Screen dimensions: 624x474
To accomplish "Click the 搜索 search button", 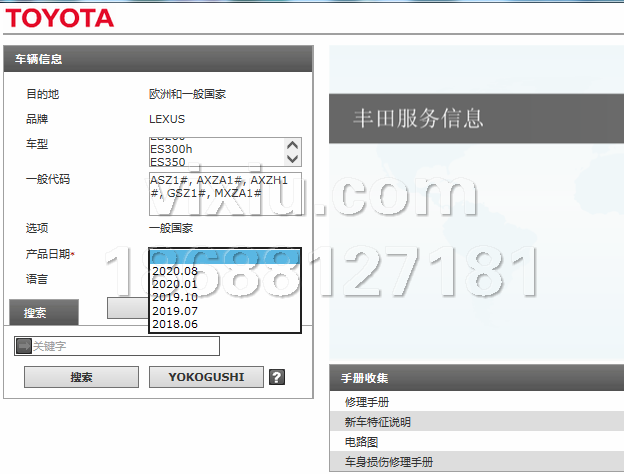I will point(81,377).
